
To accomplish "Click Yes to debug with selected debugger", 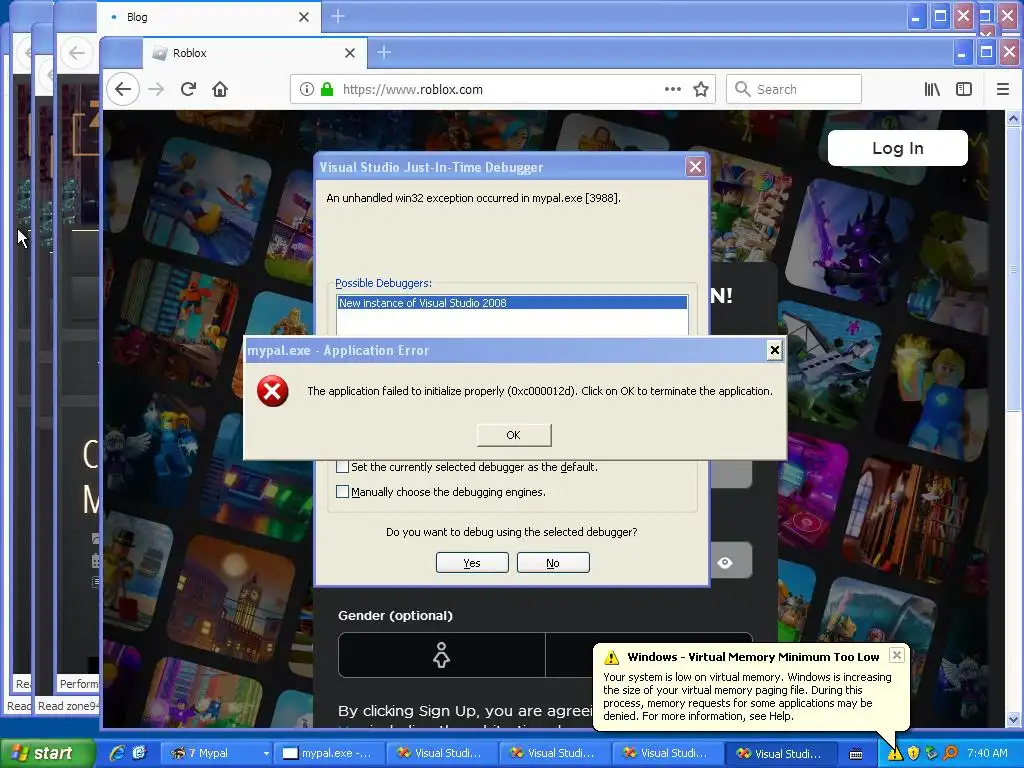I will point(472,563).
